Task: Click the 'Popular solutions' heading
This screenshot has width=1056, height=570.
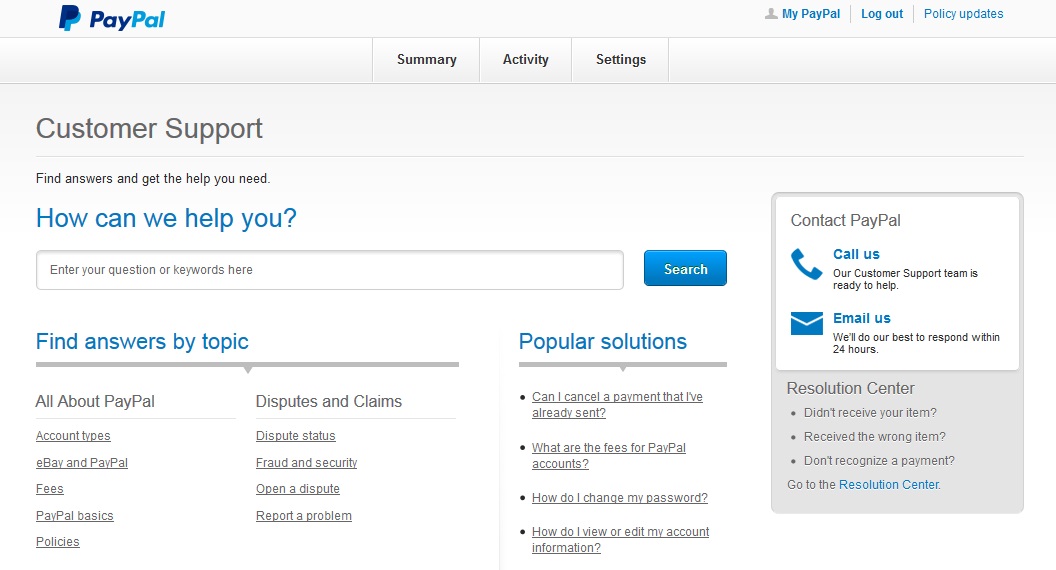Action: pyautogui.click(x=603, y=342)
